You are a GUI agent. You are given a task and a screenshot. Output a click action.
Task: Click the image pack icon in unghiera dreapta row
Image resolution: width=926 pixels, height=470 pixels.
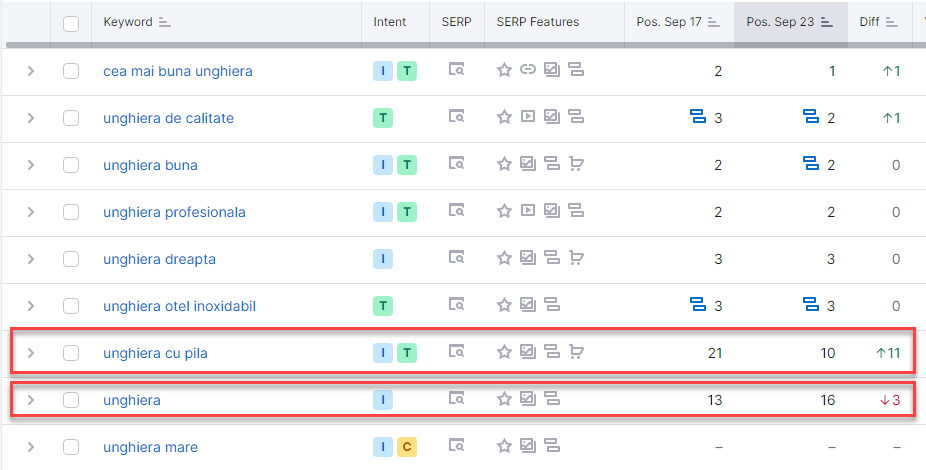pos(528,258)
